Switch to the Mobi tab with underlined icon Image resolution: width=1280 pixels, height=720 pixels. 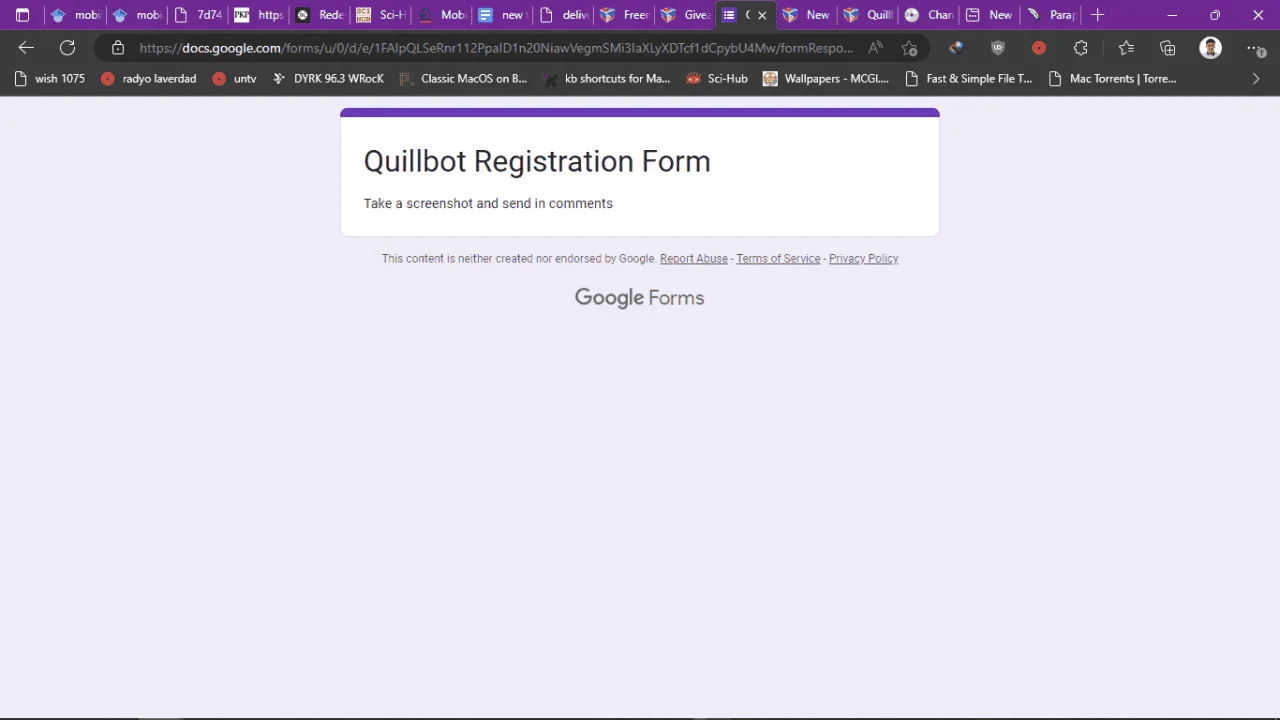pyautogui.click(x=441, y=15)
